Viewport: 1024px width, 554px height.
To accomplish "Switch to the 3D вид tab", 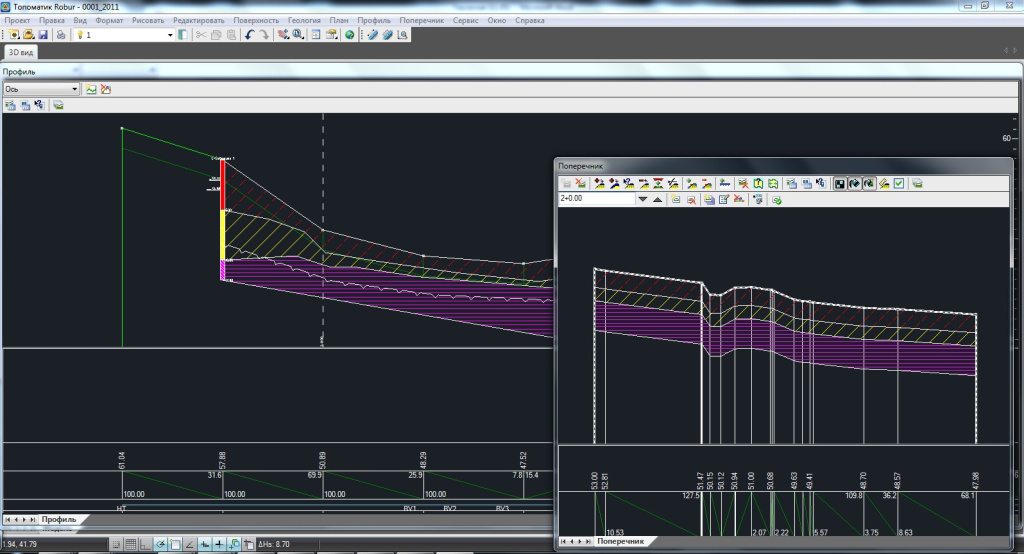I will pyautogui.click(x=19, y=51).
